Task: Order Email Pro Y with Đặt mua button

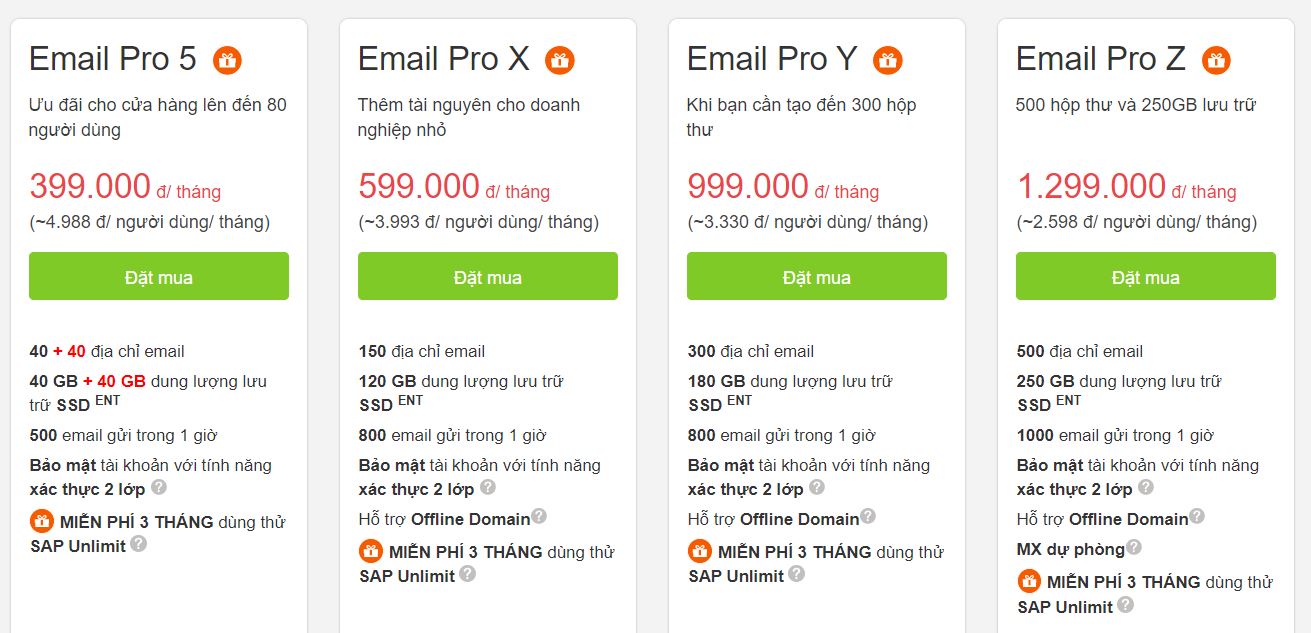Action: pyautogui.click(x=816, y=277)
